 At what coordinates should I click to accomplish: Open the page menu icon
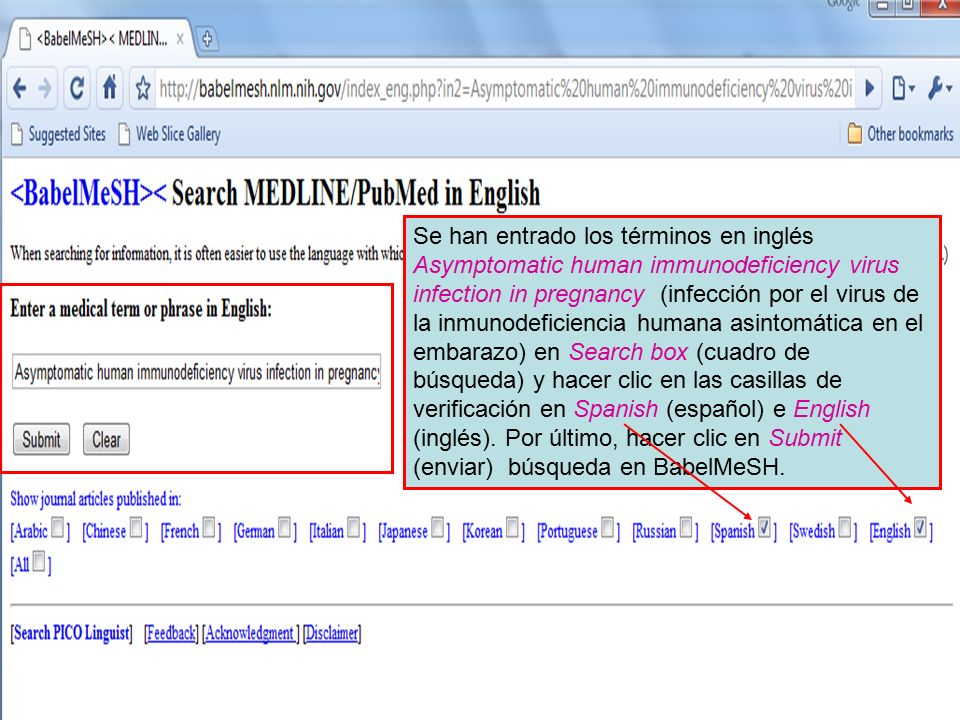902,89
